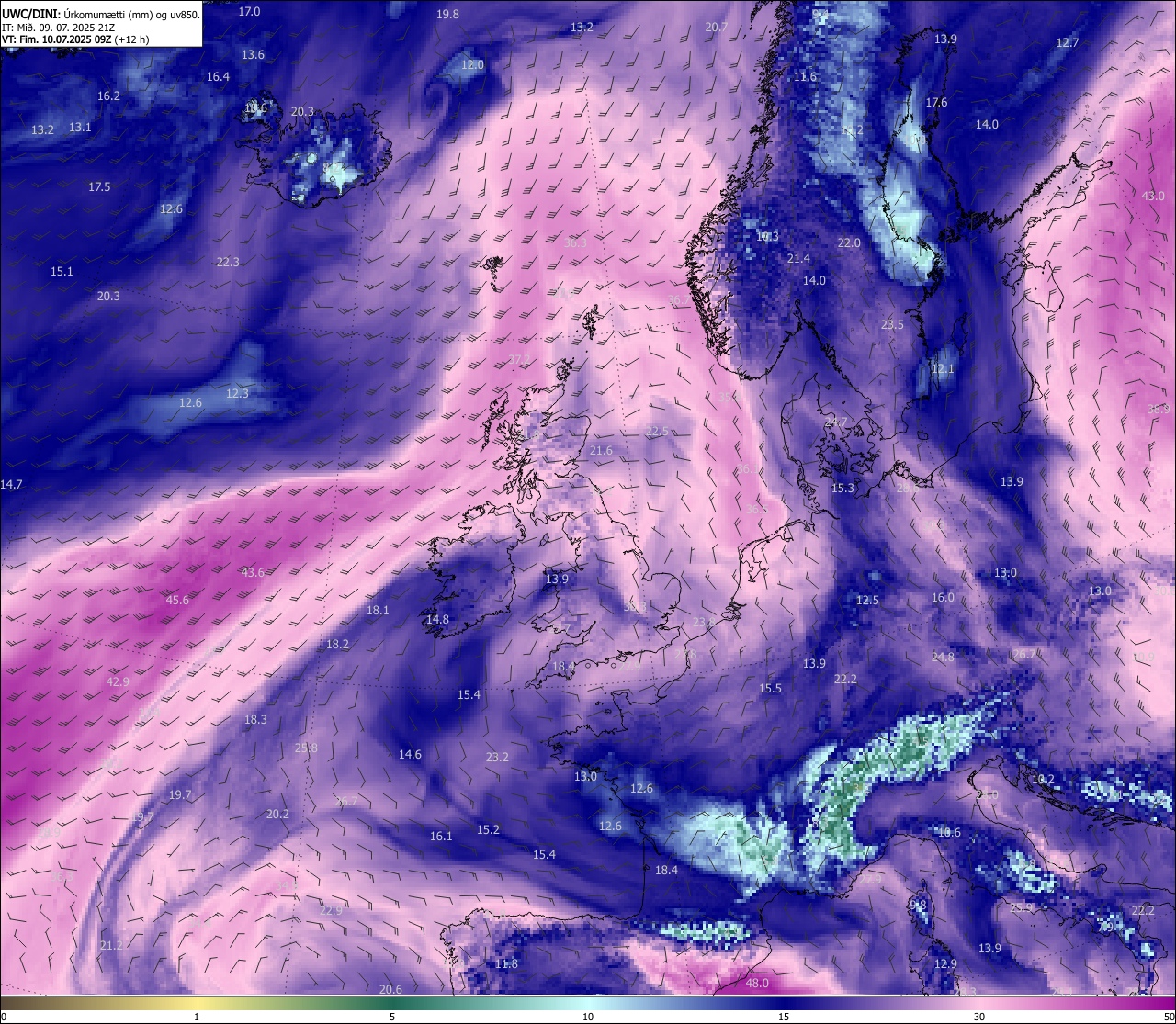The image size is (1176, 1024).
Task: Click the 25.8 value label
Action: 306,748
